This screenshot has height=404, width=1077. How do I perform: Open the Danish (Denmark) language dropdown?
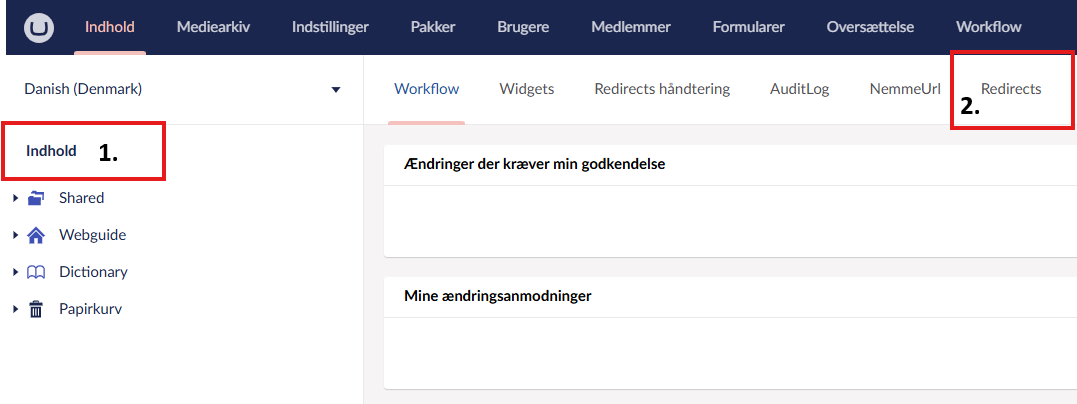182,89
